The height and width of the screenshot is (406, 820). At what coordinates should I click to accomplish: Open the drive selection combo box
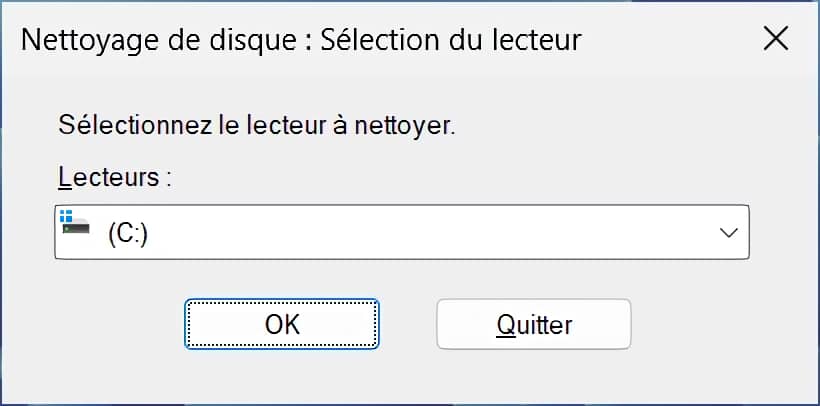[x=402, y=232]
